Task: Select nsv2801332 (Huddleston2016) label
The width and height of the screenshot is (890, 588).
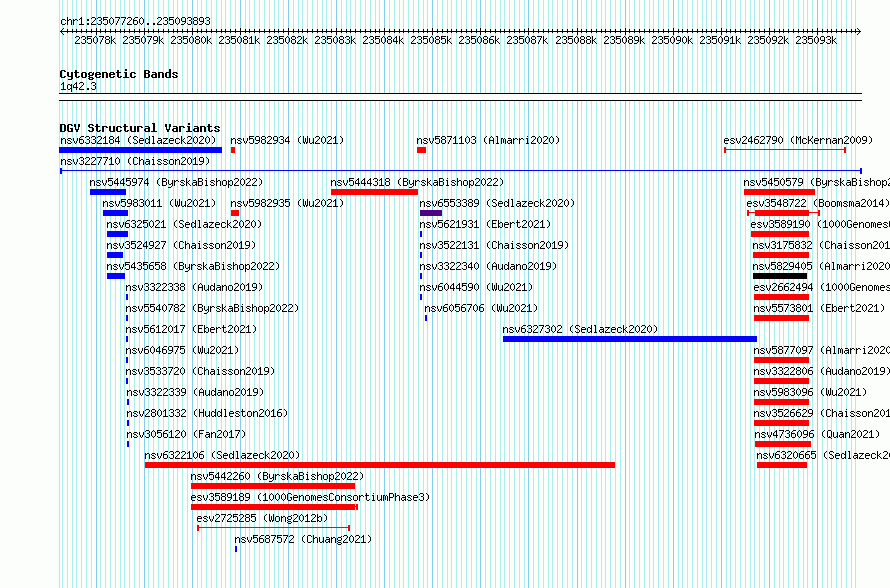Action: 207,413
